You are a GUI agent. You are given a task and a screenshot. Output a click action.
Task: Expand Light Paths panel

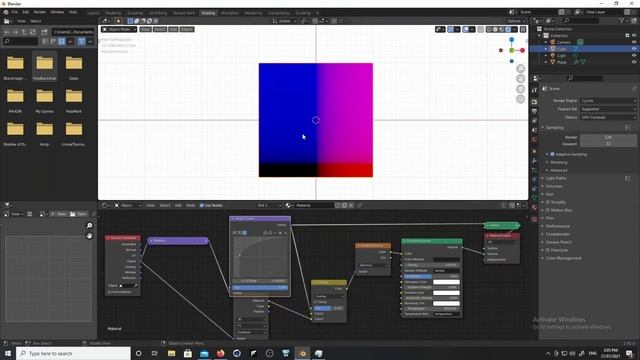point(556,178)
